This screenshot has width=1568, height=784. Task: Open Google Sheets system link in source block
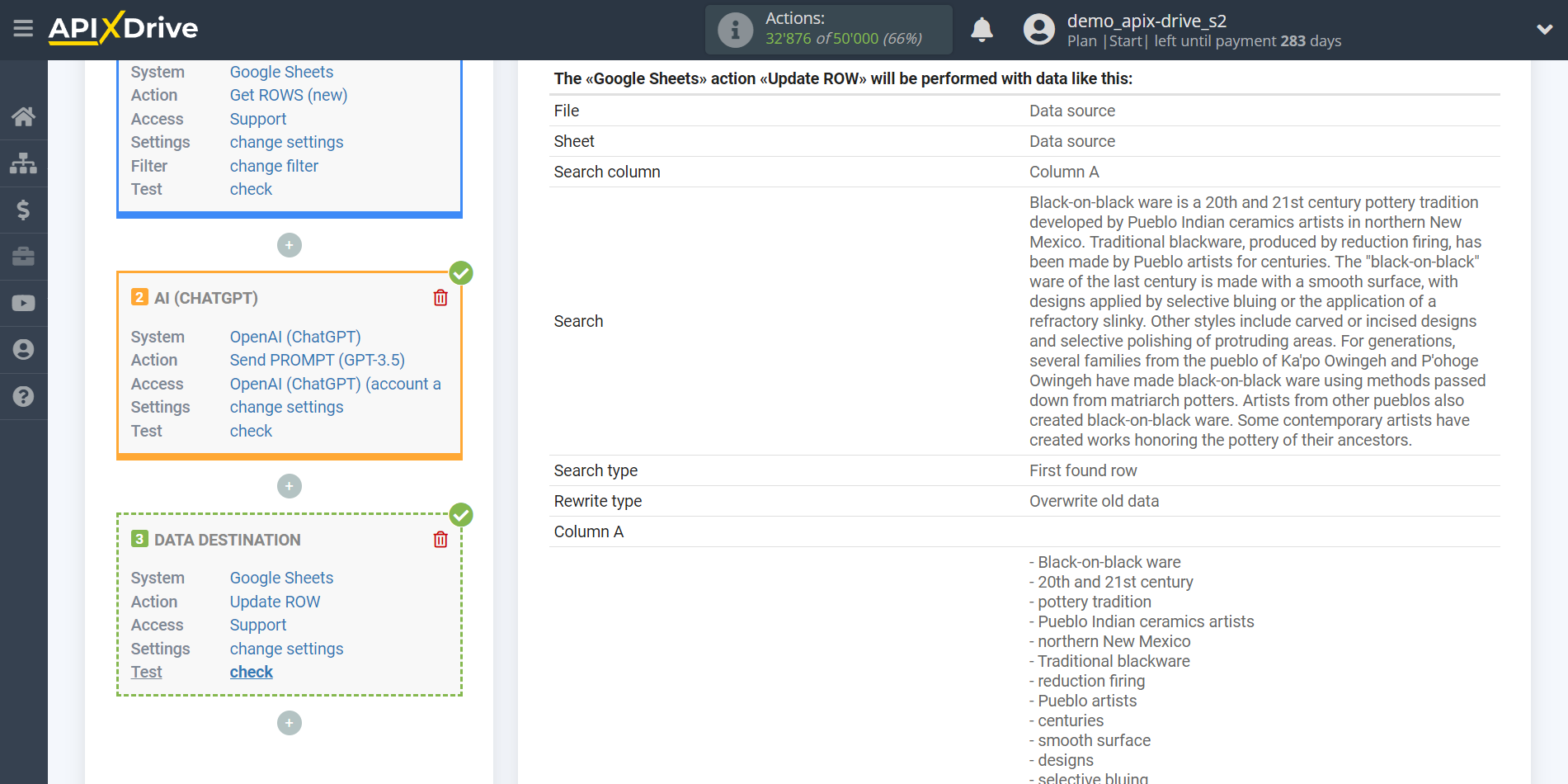281,72
